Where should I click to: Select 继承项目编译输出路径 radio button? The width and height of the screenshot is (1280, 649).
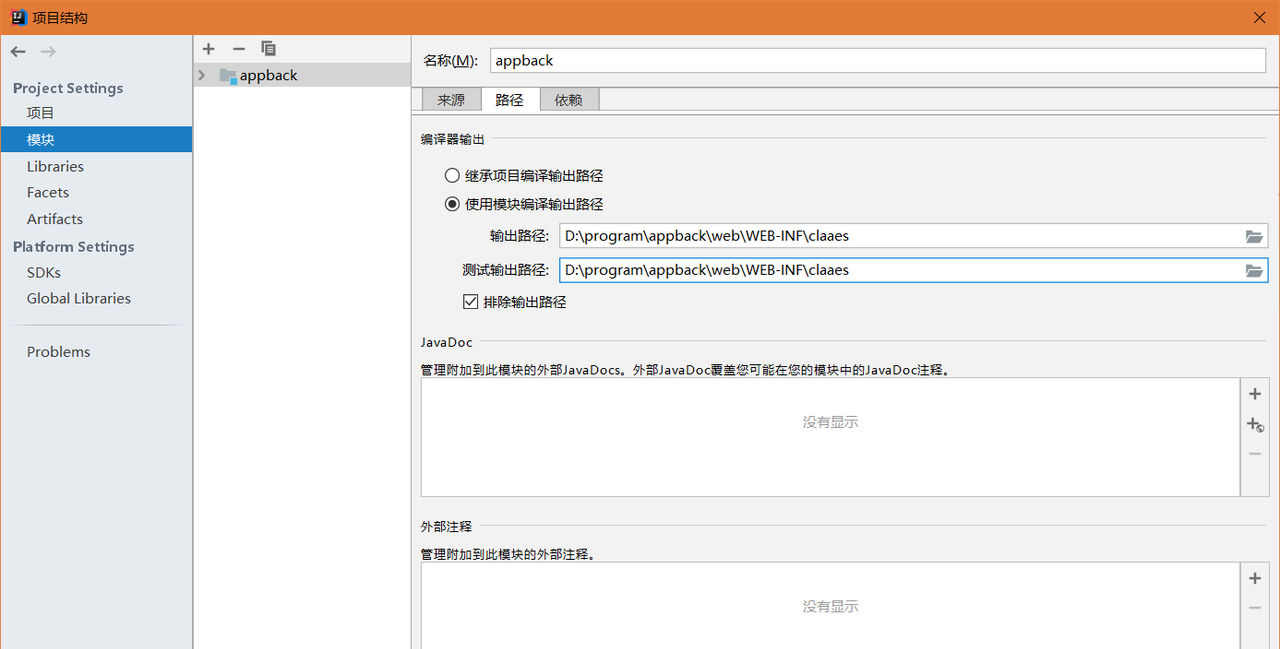pyautogui.click(x=452, y=175)
